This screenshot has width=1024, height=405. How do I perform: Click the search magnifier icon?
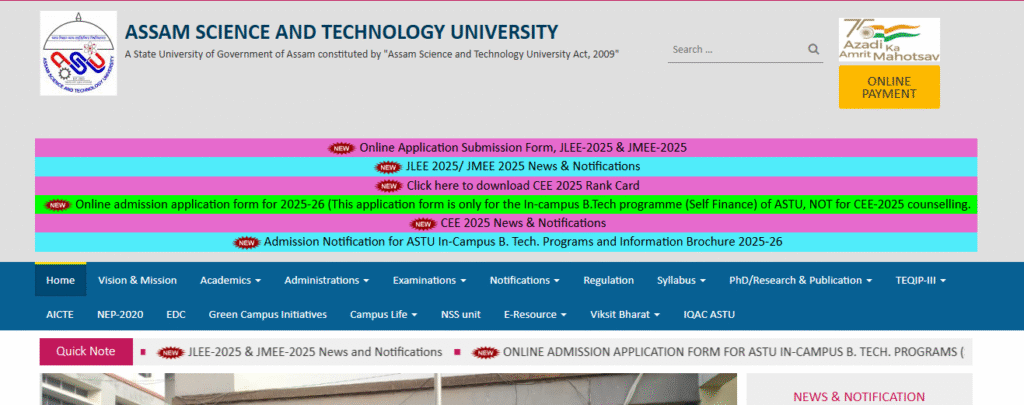coord(813,49)
